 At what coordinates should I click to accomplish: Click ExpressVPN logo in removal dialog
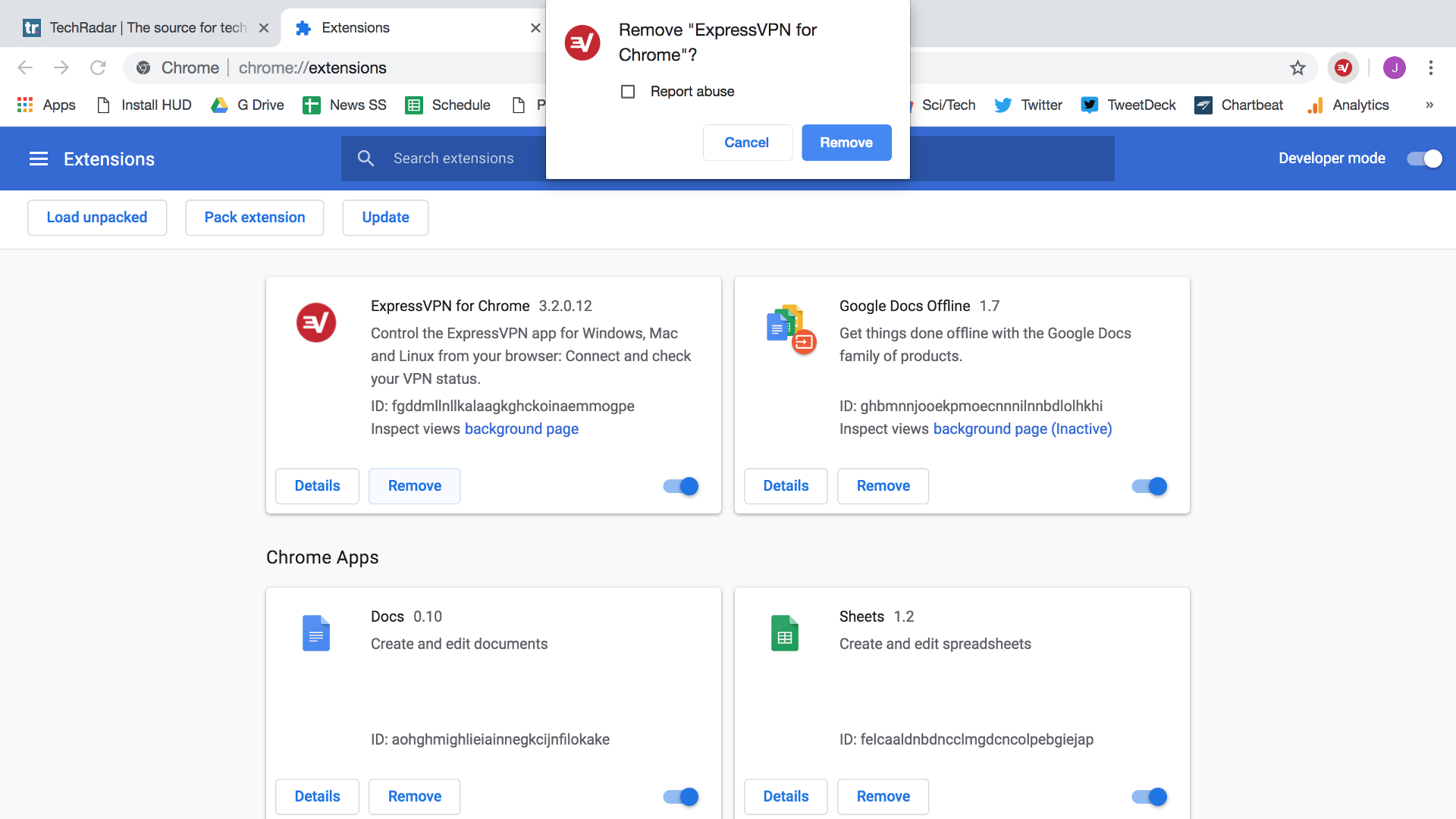tap(582, 42)
